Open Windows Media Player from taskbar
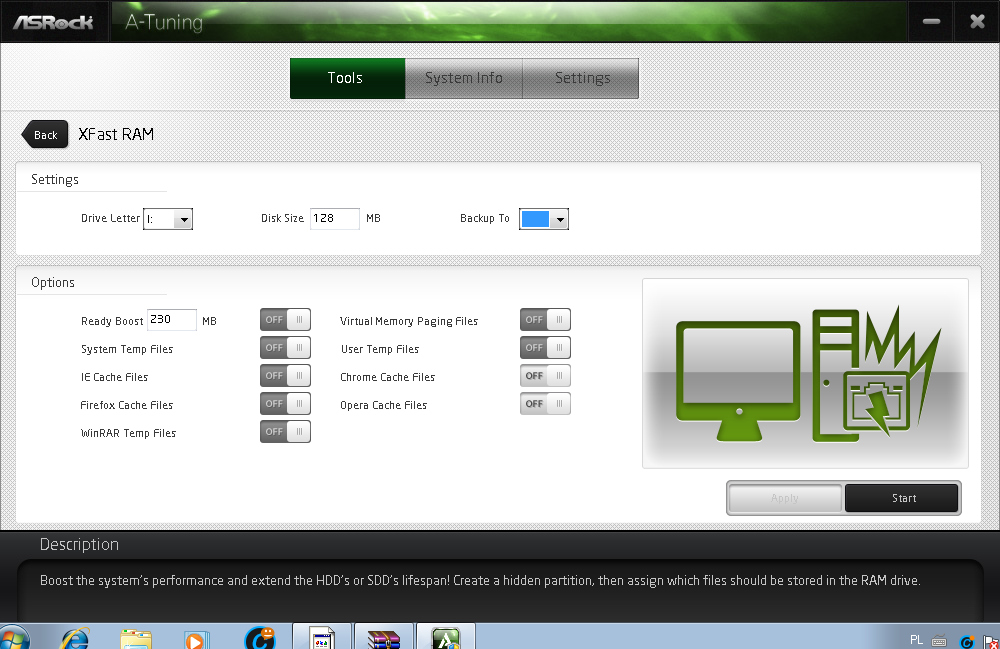Screen dimensions: 1000x649 pos(196,639)
